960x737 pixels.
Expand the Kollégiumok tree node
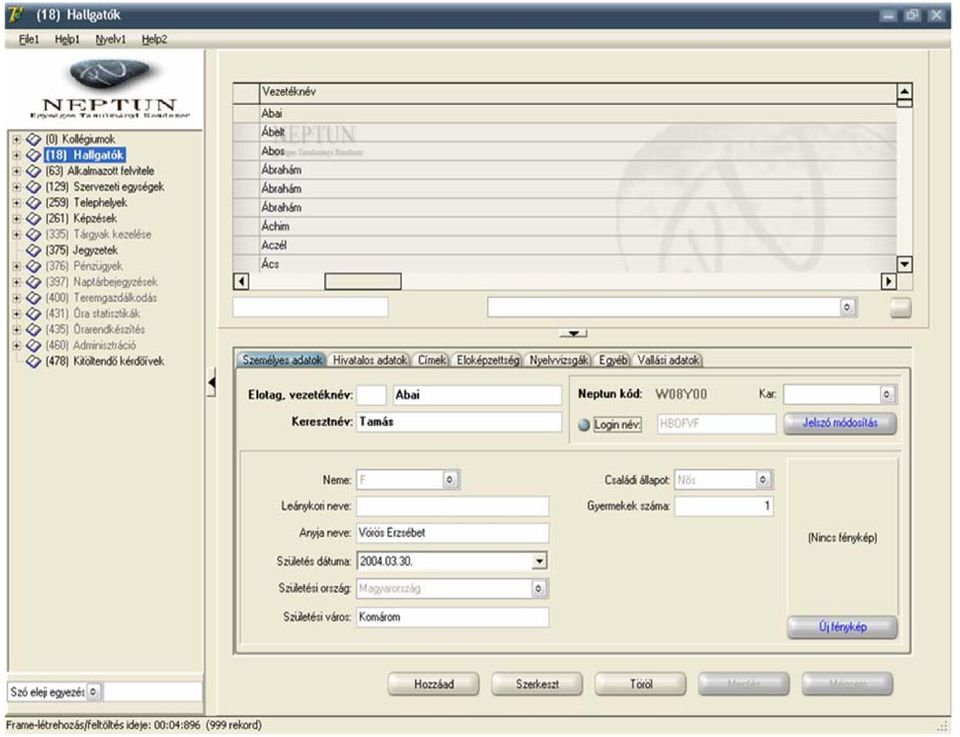point(17,140)
